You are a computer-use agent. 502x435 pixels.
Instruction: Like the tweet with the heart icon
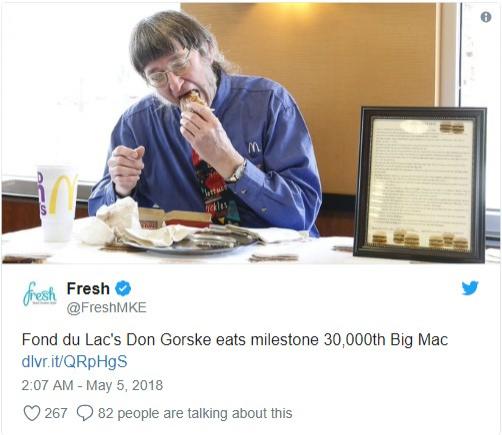point(32,413)
